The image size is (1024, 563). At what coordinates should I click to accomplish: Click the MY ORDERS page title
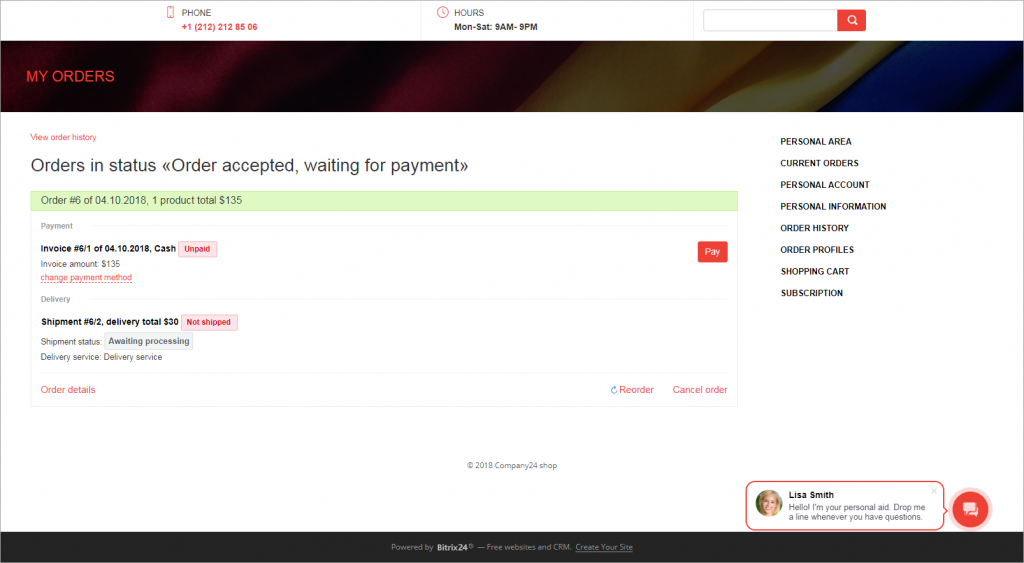[71, 76]
